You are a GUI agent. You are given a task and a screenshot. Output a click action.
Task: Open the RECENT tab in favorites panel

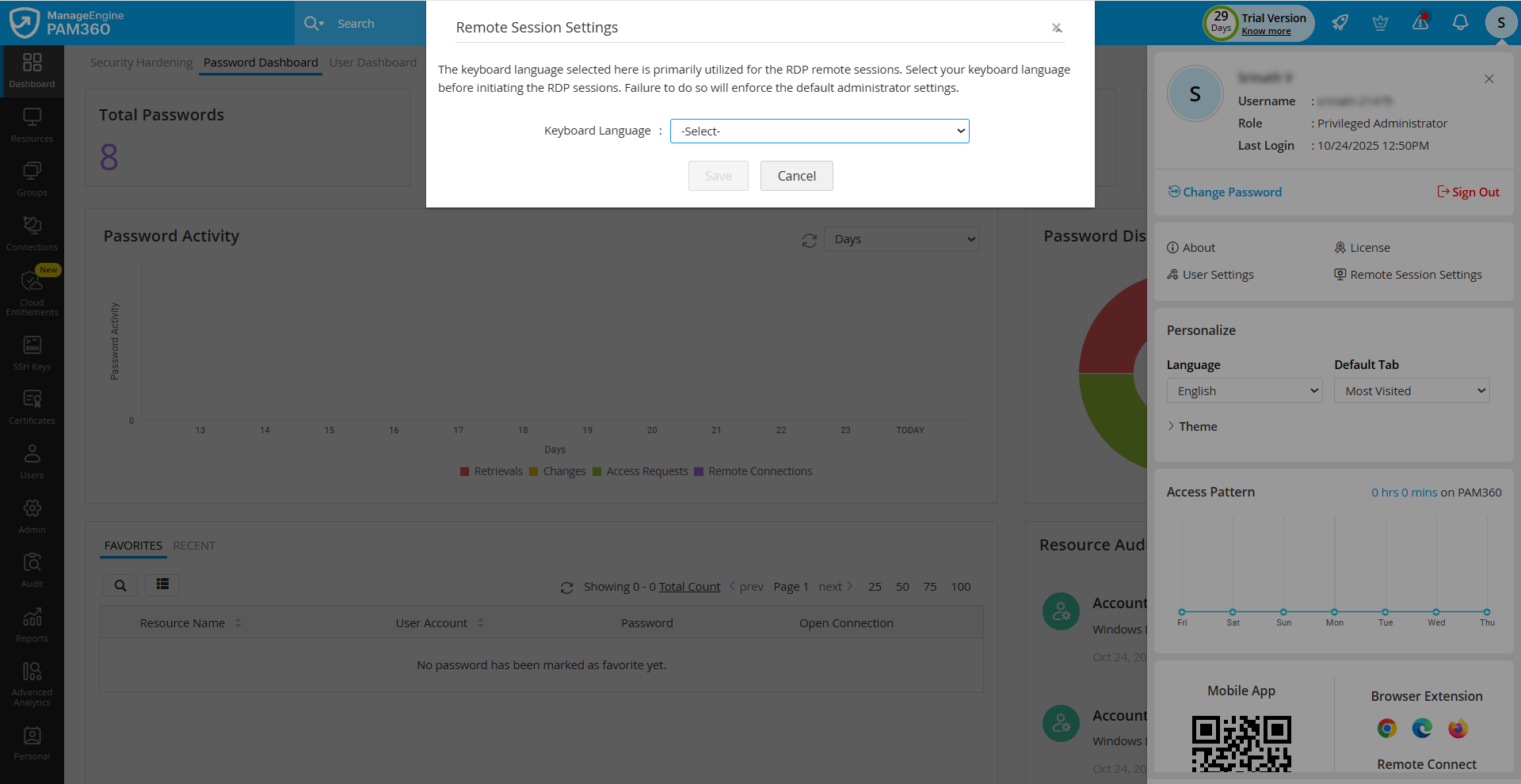tap(195, 546)
